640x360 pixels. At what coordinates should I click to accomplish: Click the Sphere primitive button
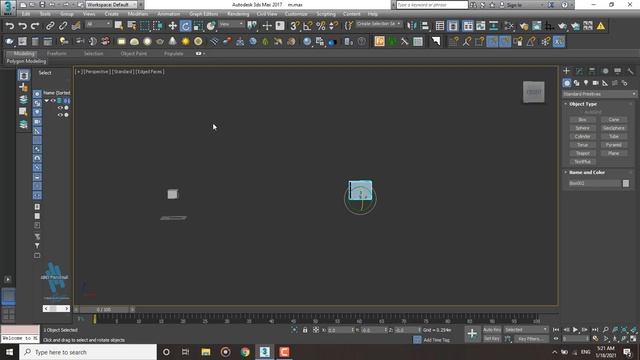582,128
